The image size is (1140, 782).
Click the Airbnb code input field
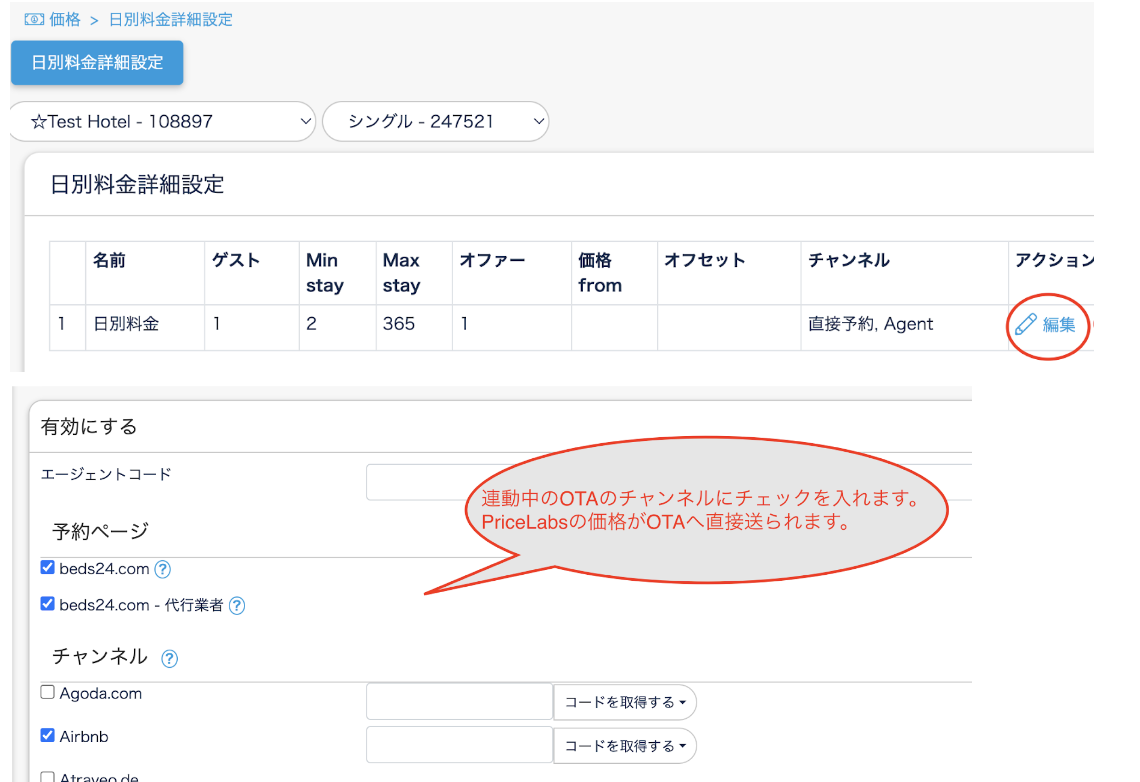[459, 745]
